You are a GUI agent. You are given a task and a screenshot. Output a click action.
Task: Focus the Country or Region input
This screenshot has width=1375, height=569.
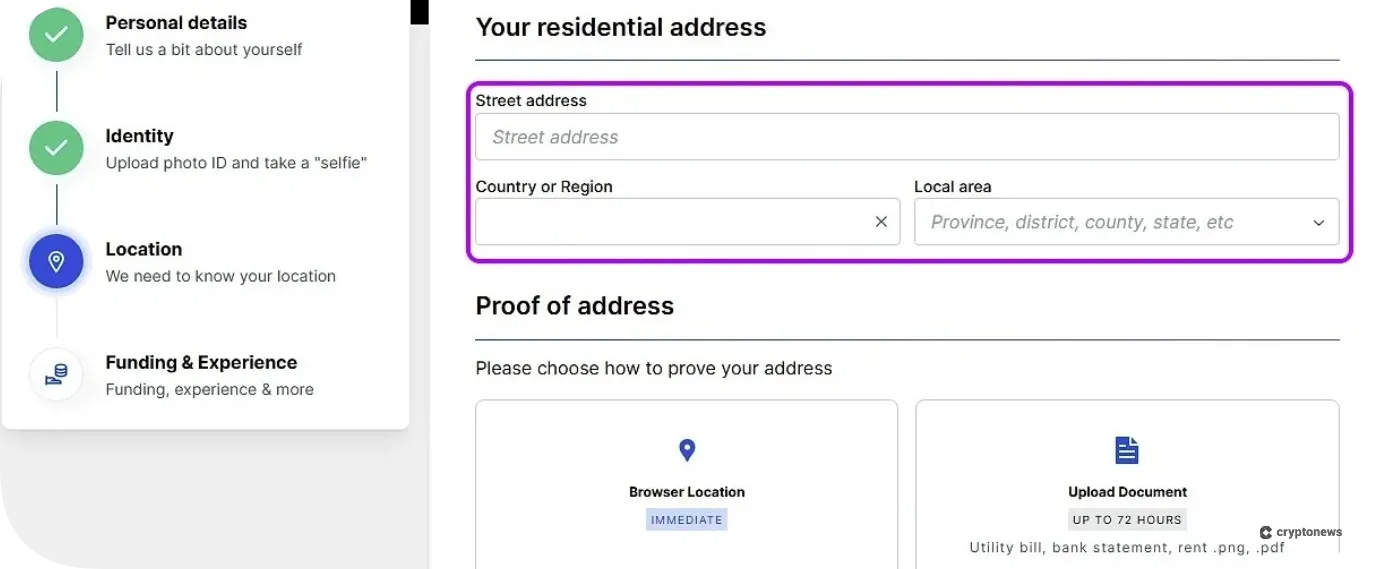670,222
